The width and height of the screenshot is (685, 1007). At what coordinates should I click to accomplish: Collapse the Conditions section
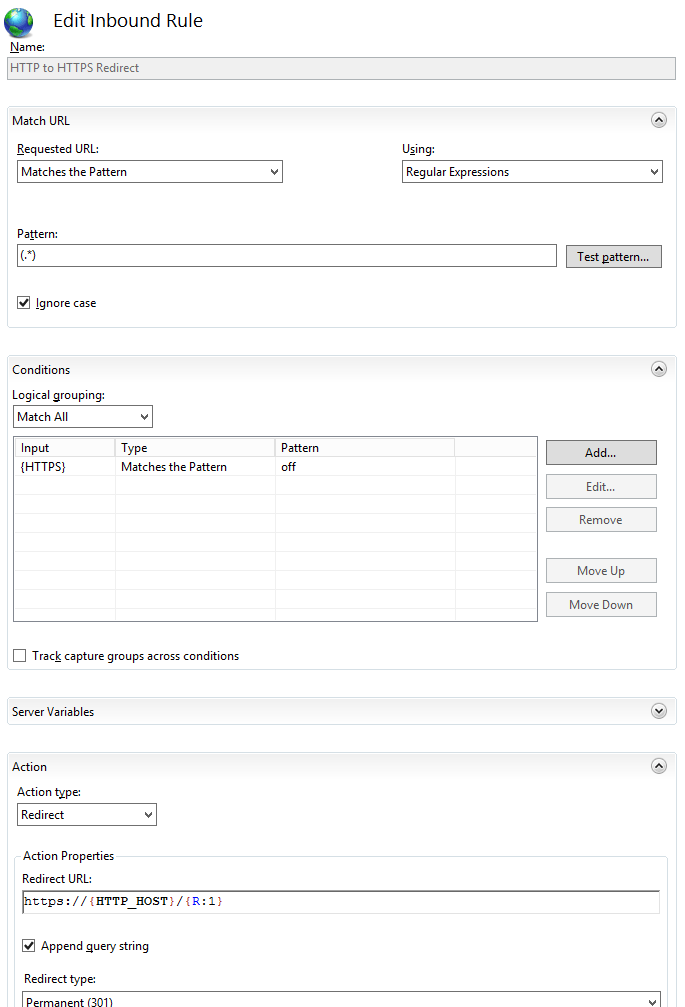click(658, 369)
